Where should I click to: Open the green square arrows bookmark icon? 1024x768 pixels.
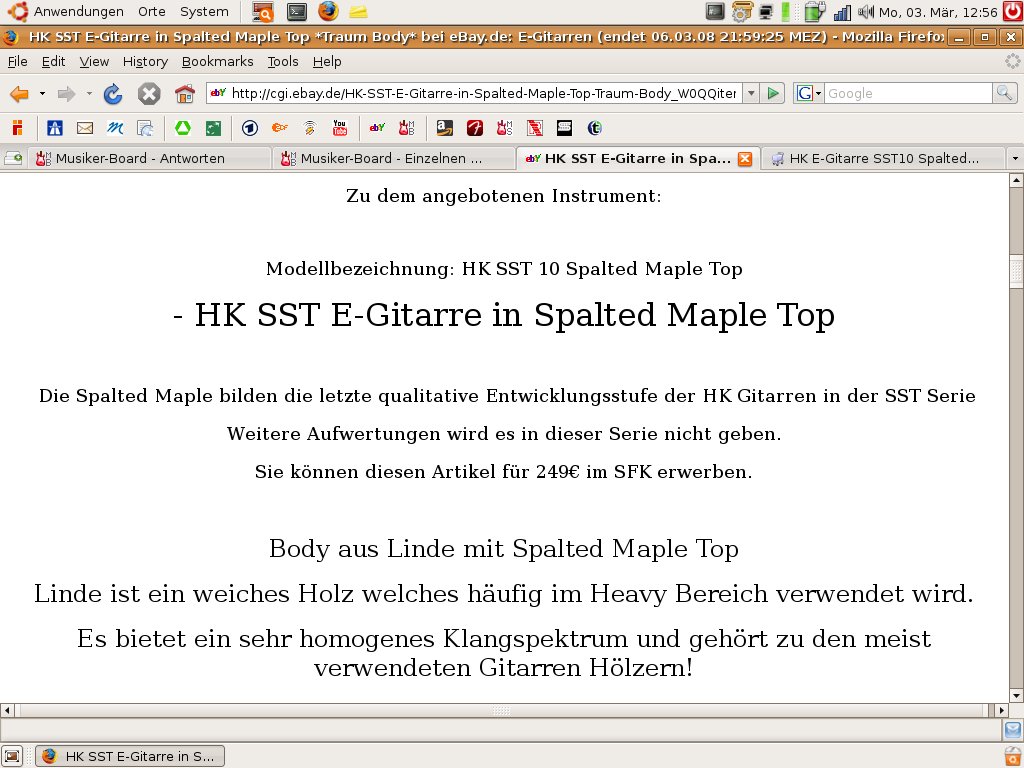[214, 128]
